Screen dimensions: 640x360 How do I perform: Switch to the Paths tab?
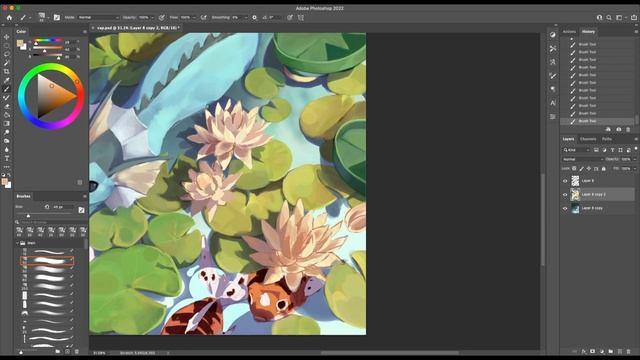pyautogui.click(x=607, y=139)
